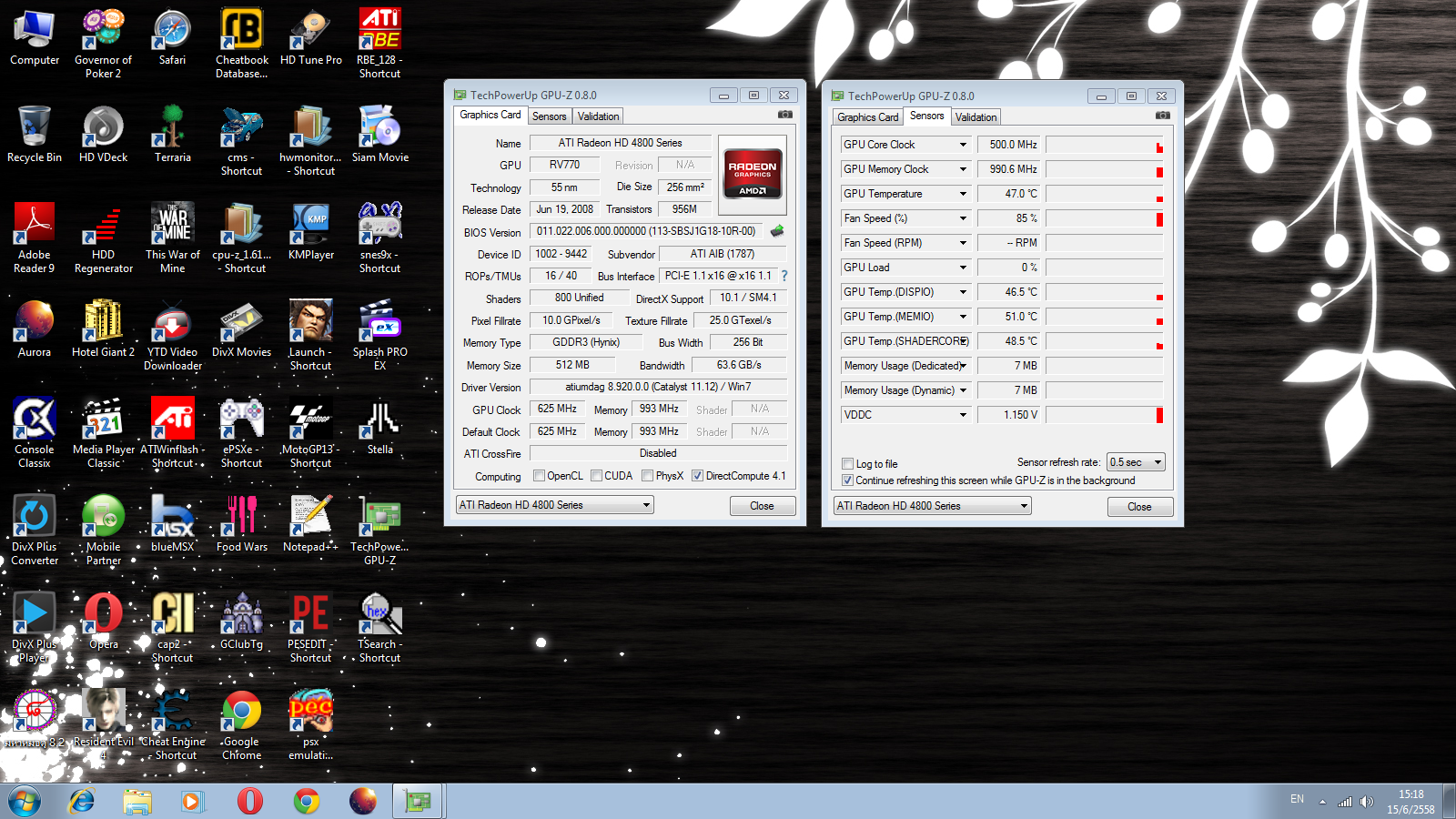
Task: Open the Governor of Poker 2 desktop icon
Action: pos(103,43)
